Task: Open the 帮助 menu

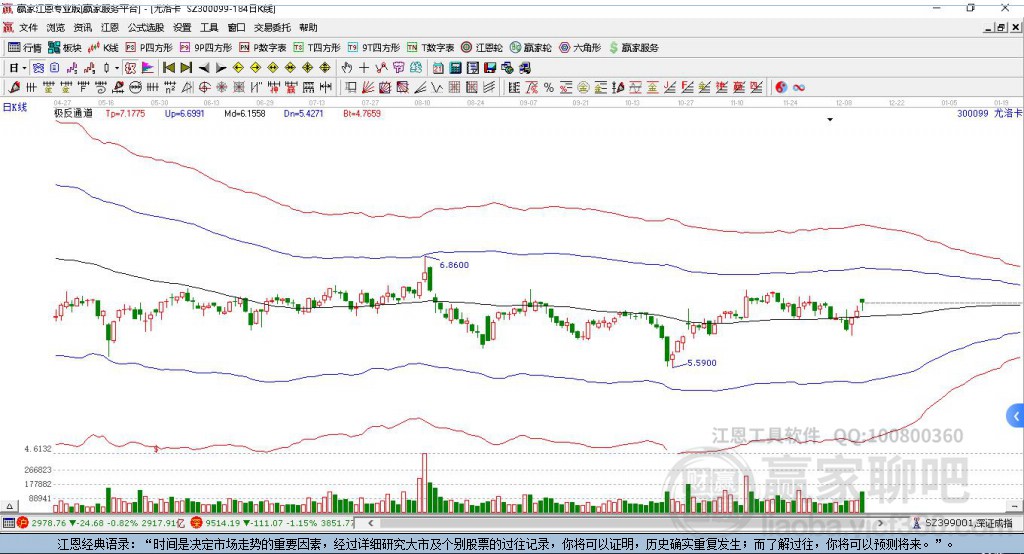Action: pos(308,27)
